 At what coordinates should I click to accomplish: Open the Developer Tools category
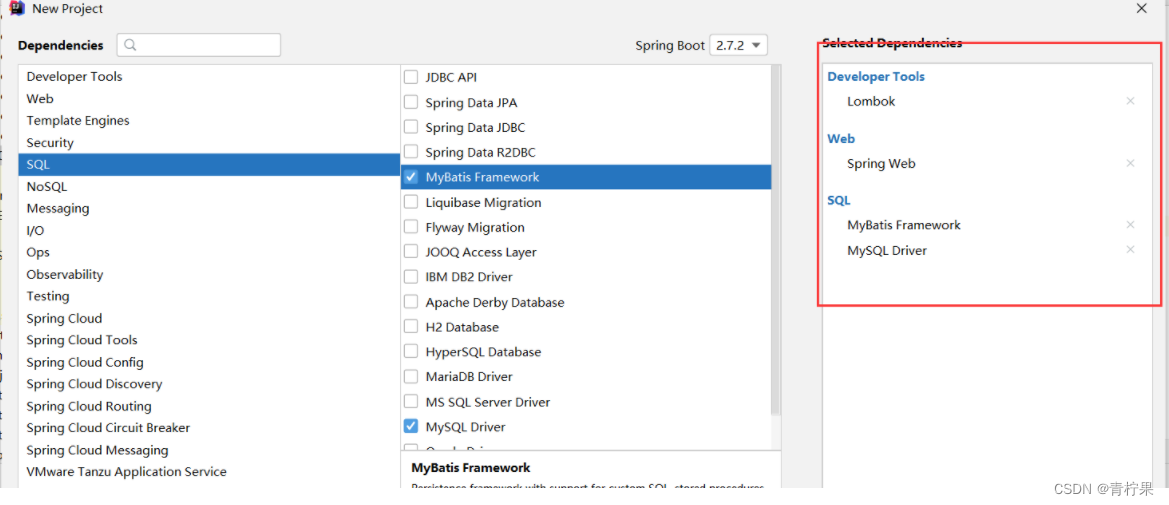pyautogui.click(x=74, y=76)
